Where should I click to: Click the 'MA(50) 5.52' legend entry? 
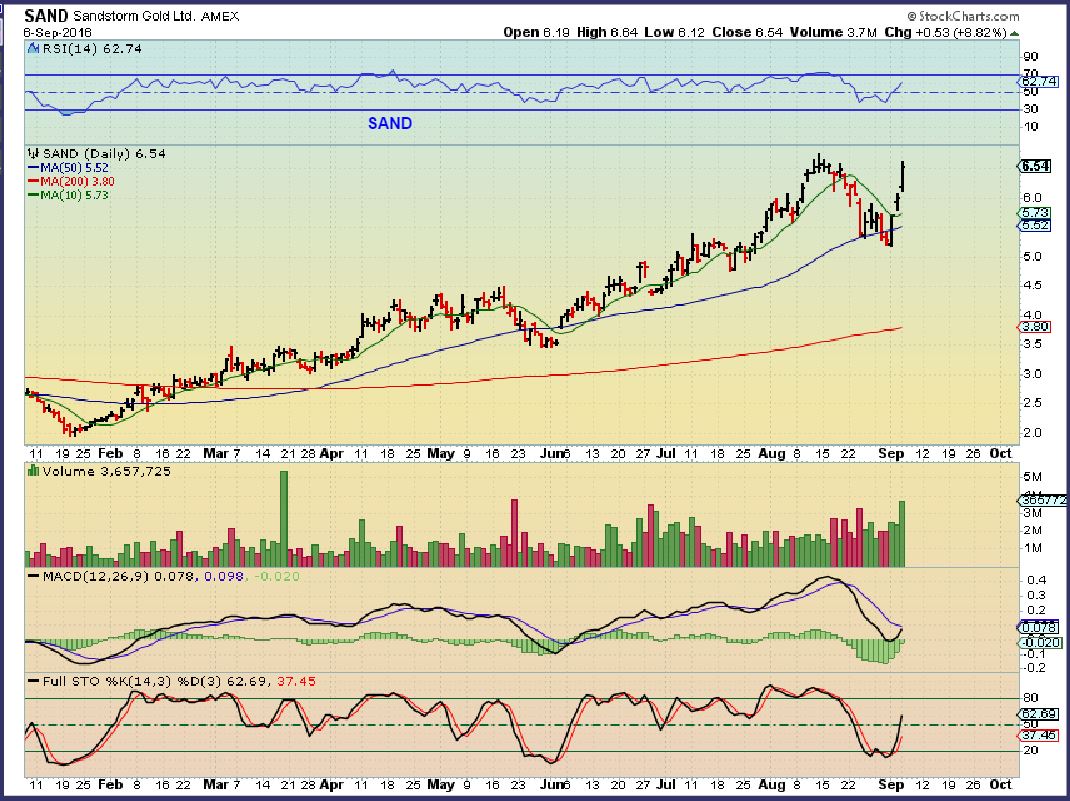point(68,168)
